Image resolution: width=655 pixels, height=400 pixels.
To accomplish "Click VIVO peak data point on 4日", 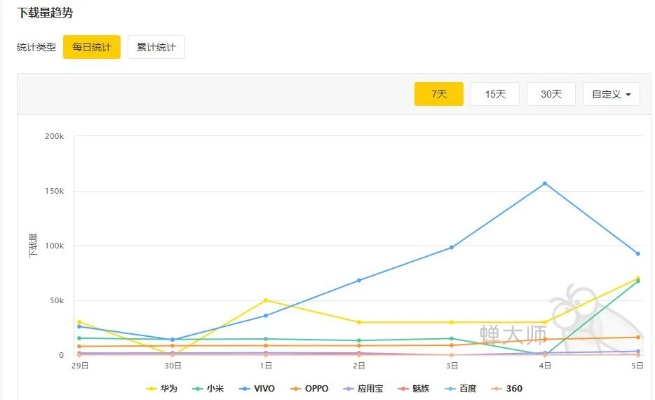I will click(x=545, y=183).
